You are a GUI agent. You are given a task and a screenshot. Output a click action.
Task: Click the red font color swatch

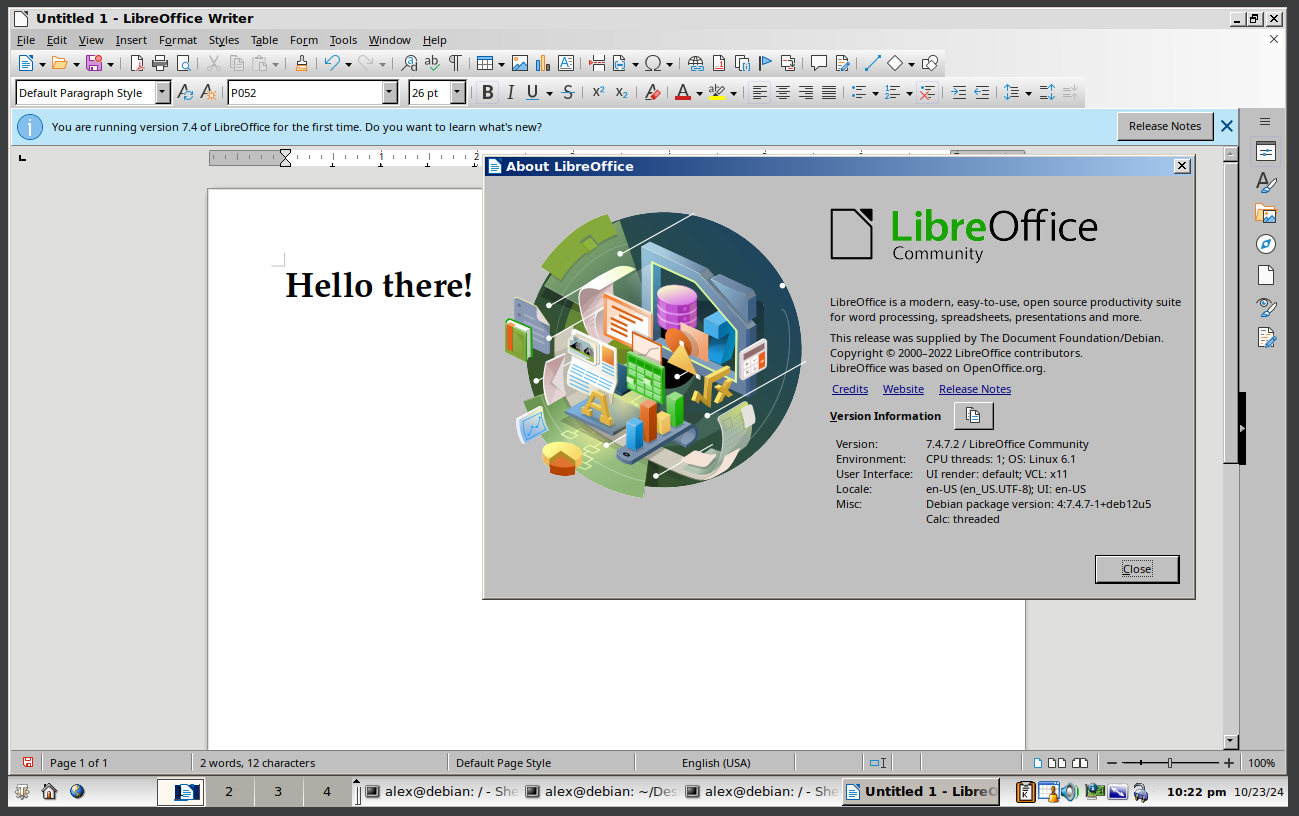pos(683,93)
